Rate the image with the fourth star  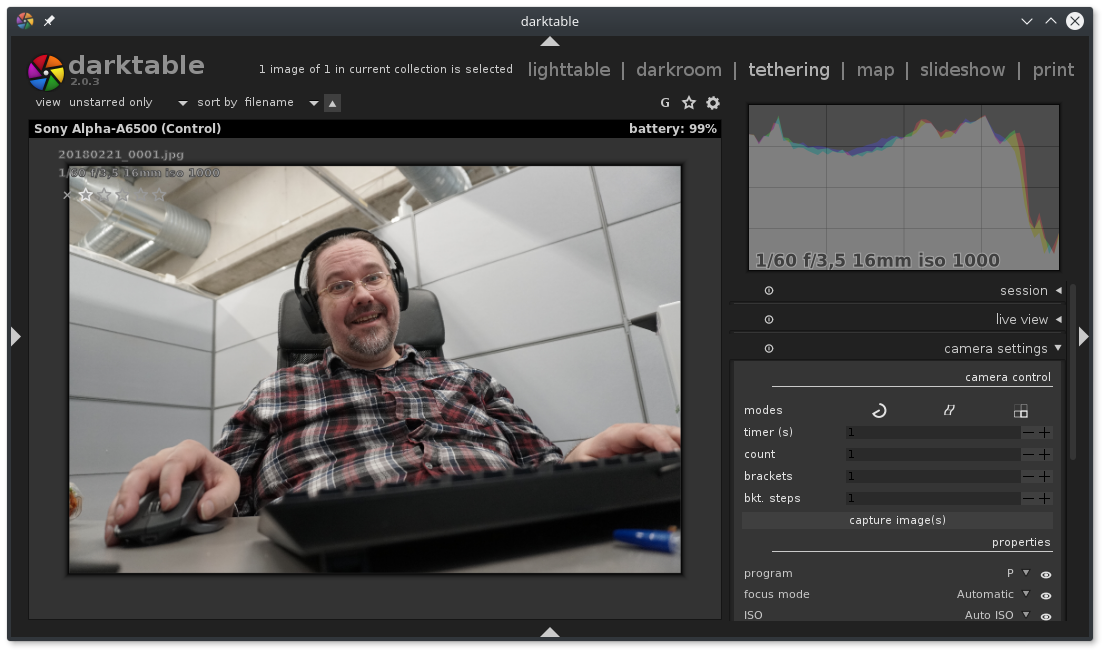click(x=141, y=194)
